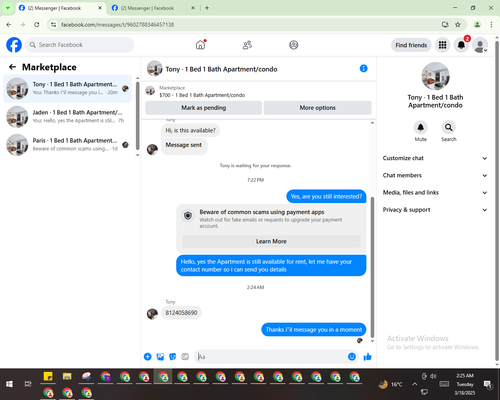Click Learn More in scam warning

pyautogui.click(x=271, y=241)
